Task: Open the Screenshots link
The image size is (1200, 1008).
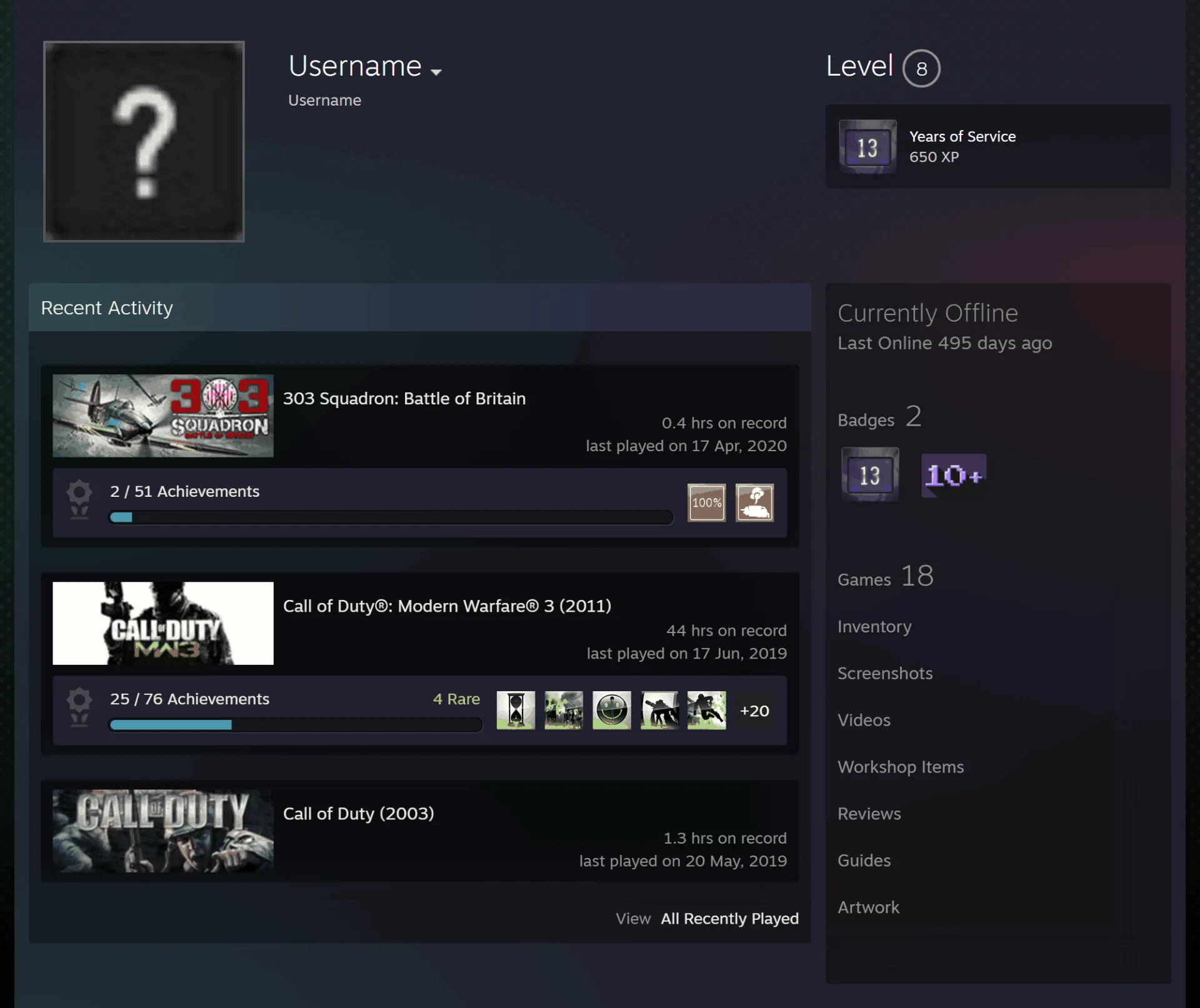Action: (885, 673)
